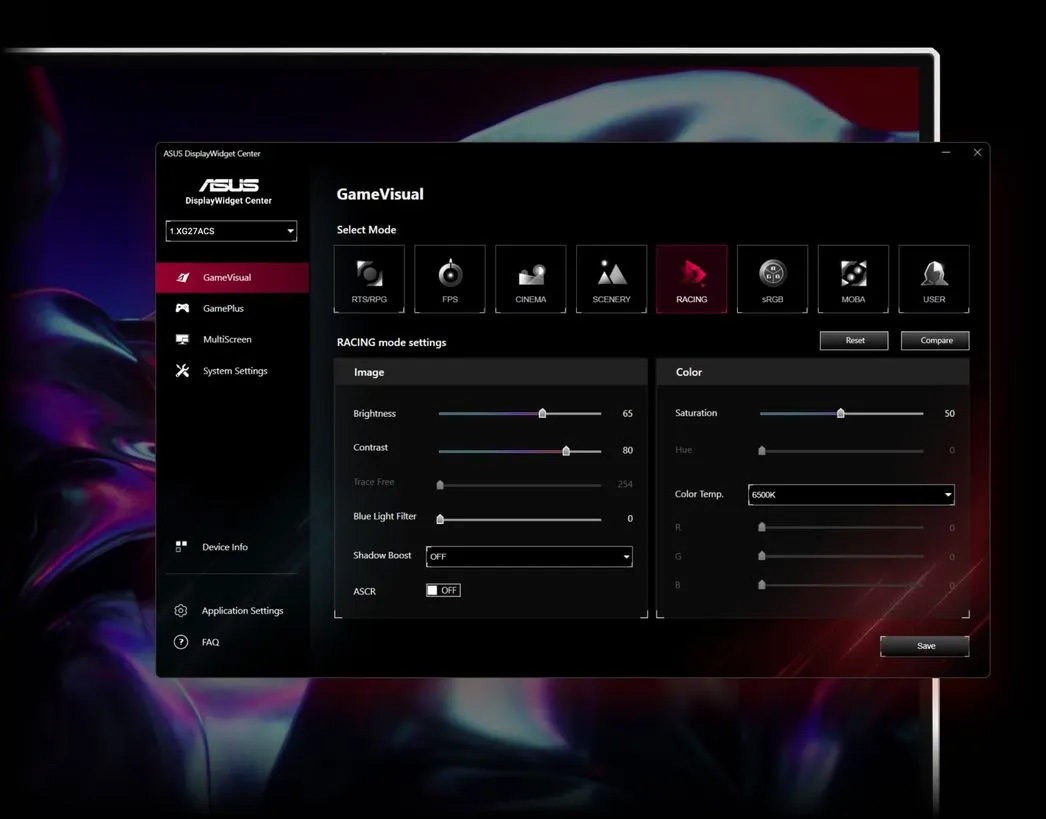Click the Contrast slider handle

pyautogui.click(x=566, y=451)
